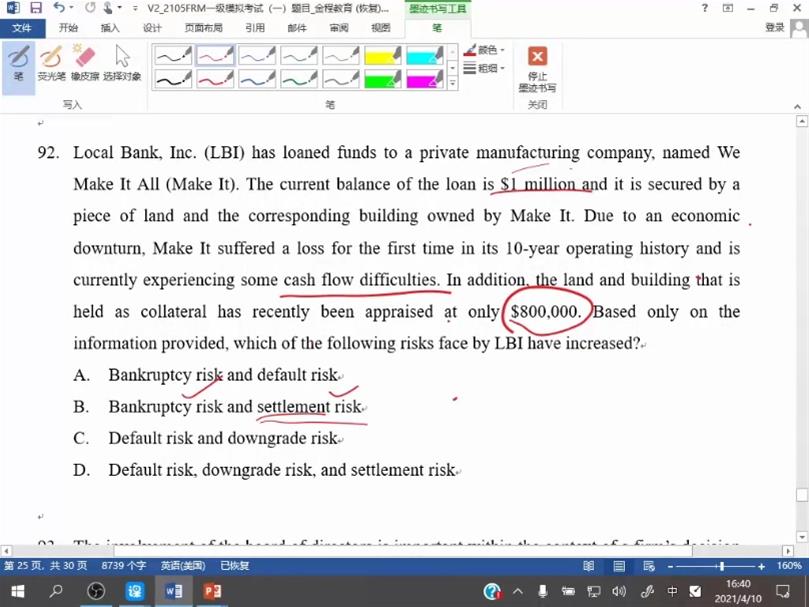Open the notification center icon
Image resolution: width=809 pixels, height=607 pixels.
pos(783,592)
